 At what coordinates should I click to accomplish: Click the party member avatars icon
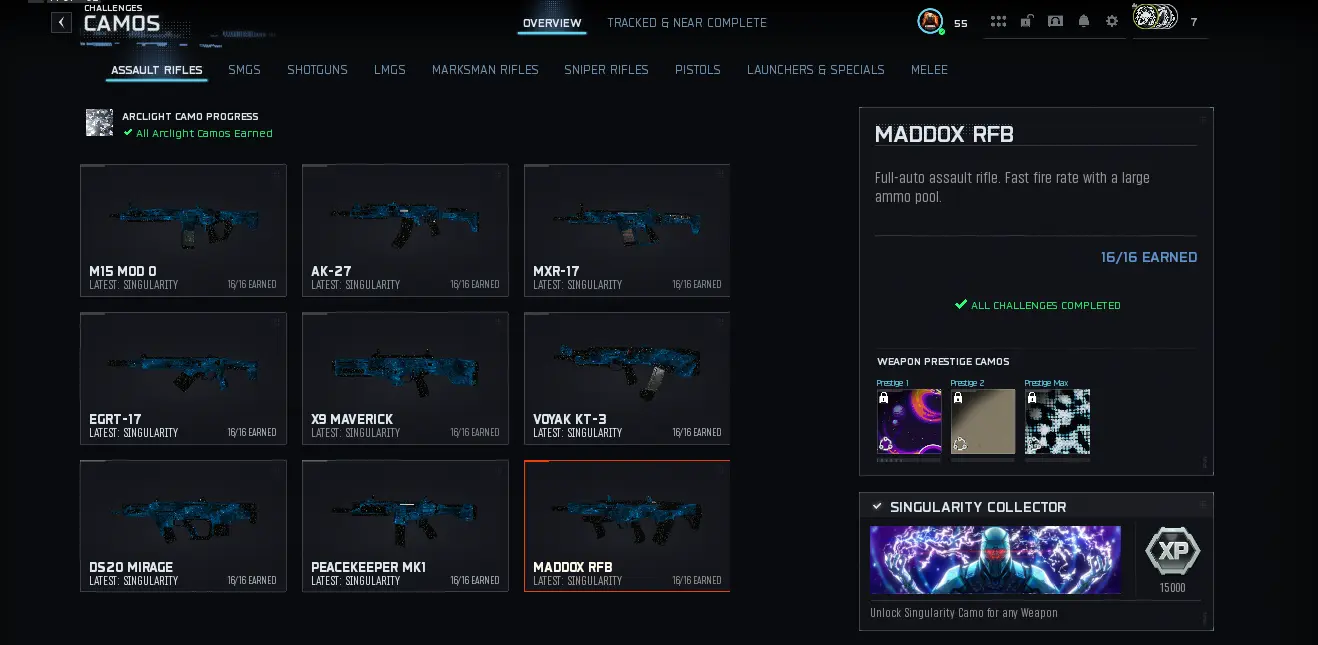[x=1154, y=17]
